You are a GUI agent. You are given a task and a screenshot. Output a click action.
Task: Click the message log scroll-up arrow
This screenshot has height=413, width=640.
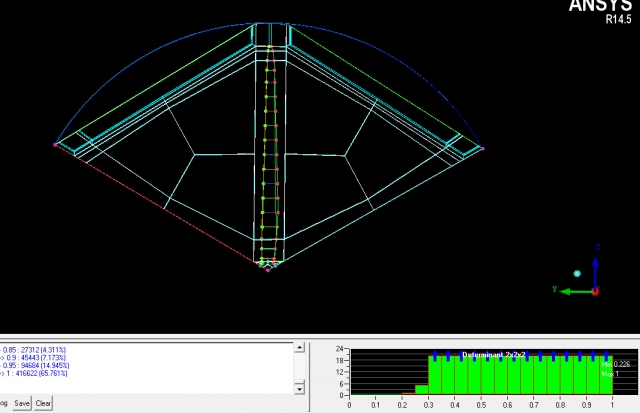click(297, 348)
